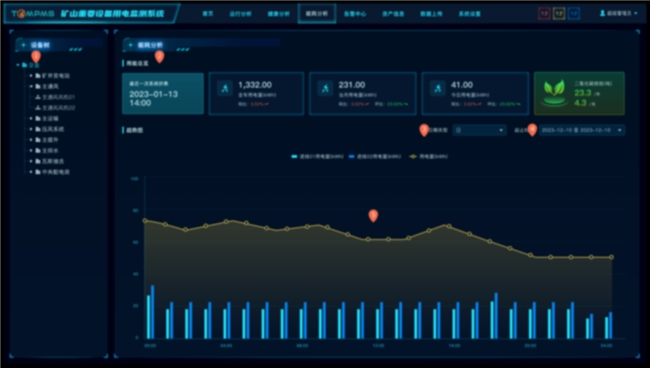Toggle the cyan bar series in chart legend
The height and width of the screenshot is (368, 650).
[317, 156]
